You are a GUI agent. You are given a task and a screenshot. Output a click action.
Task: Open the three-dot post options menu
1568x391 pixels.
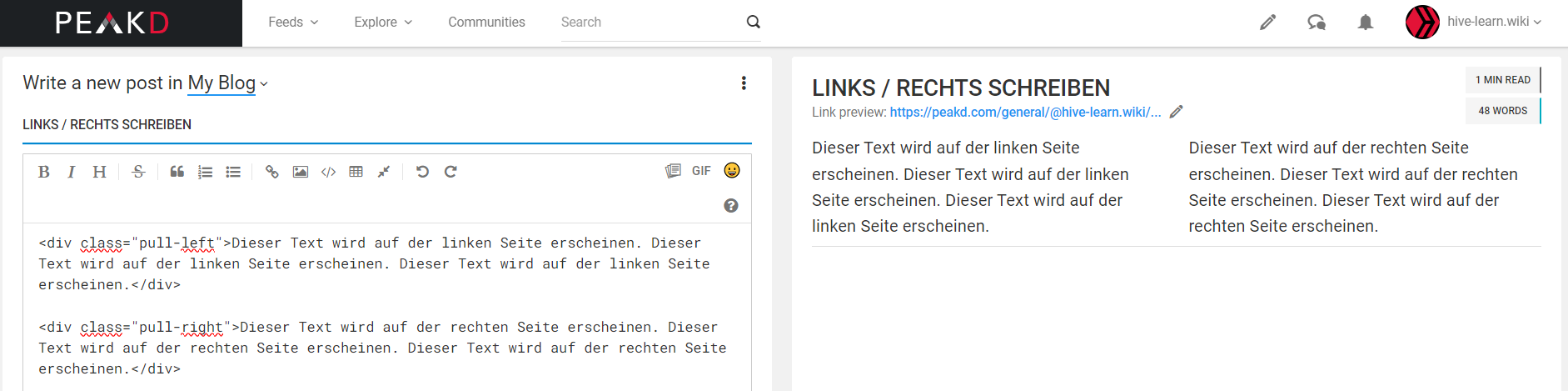744,83
